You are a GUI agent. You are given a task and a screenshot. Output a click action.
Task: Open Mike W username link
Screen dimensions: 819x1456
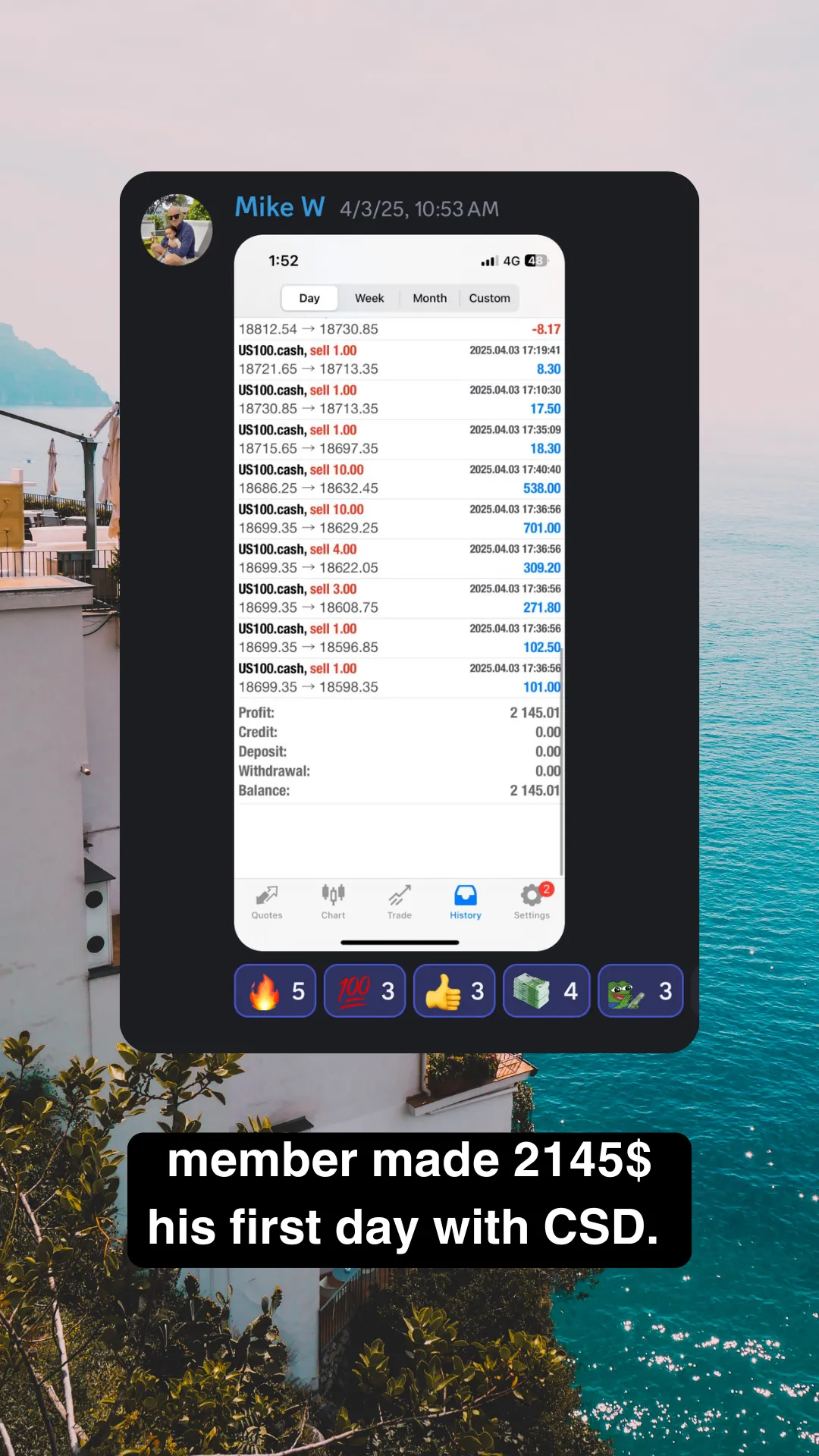click(x=280, y=207)
